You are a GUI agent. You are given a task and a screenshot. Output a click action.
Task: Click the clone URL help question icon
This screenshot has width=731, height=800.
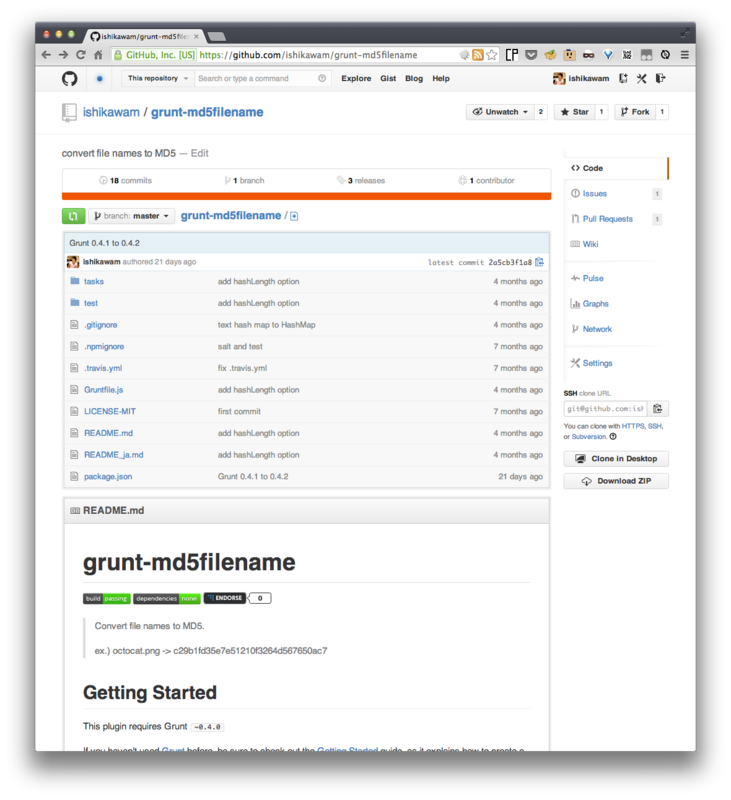pos(613,437)
